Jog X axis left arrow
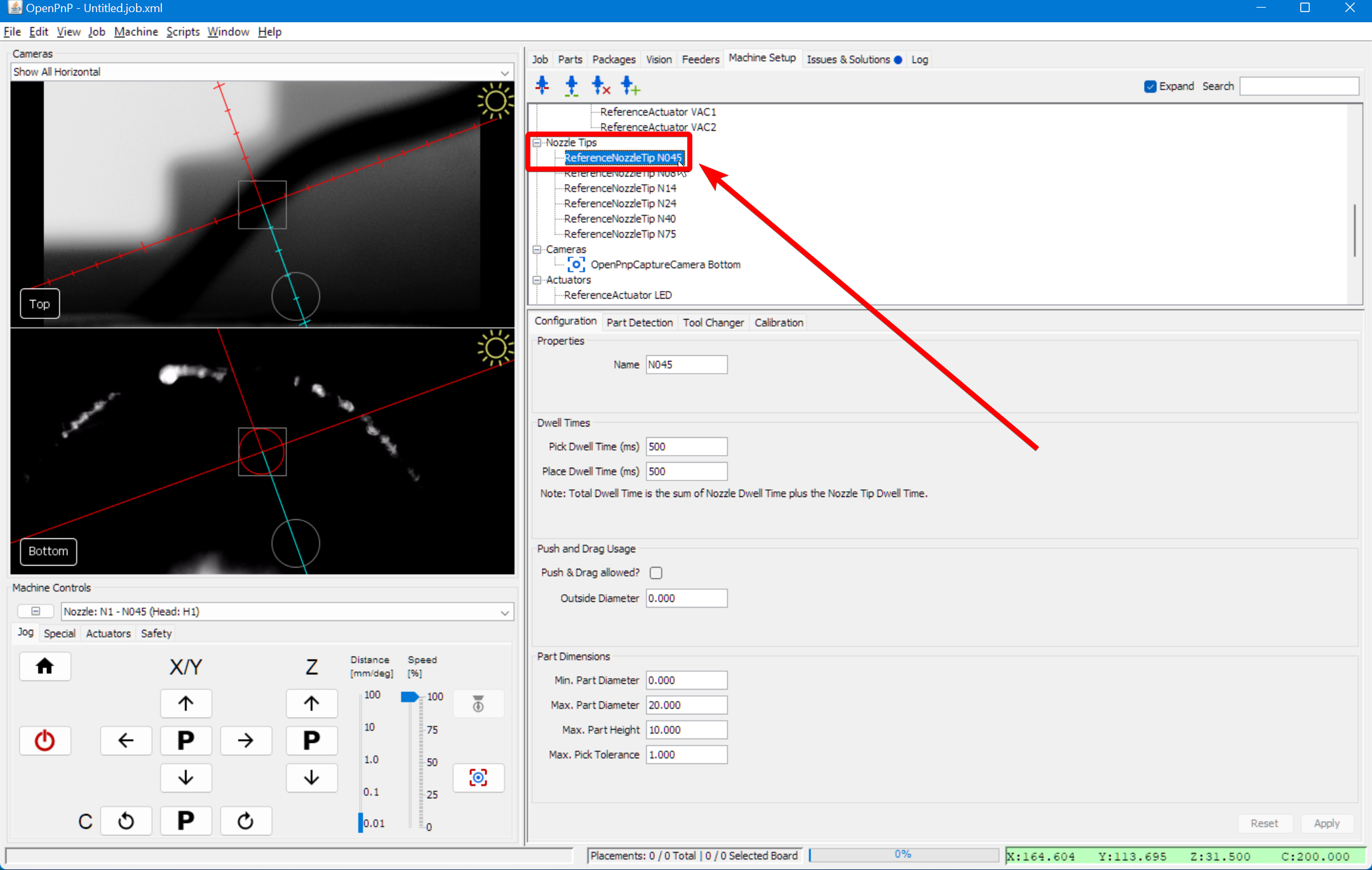 [126, 740]
